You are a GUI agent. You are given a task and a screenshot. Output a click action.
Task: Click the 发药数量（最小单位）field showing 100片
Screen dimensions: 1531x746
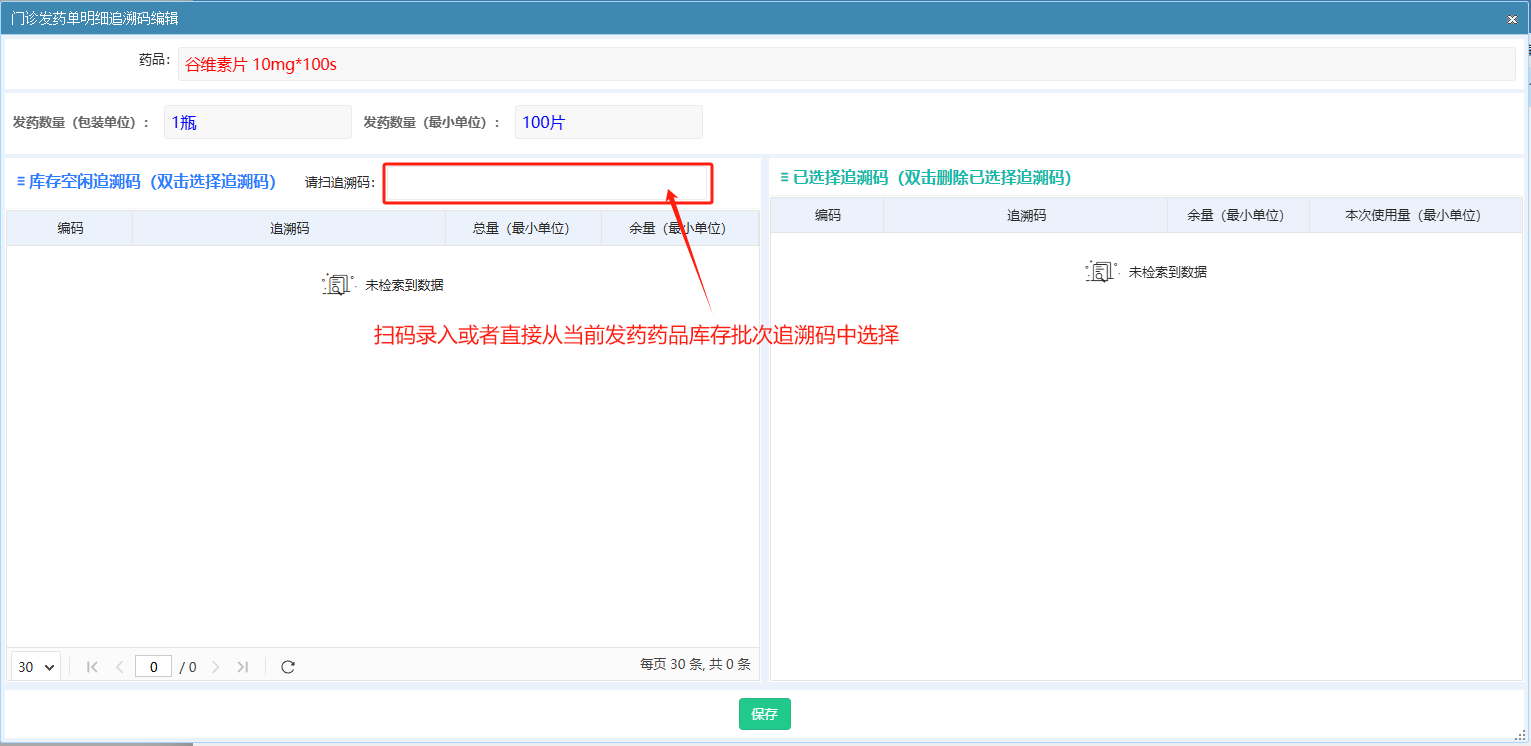coord(609,122)
